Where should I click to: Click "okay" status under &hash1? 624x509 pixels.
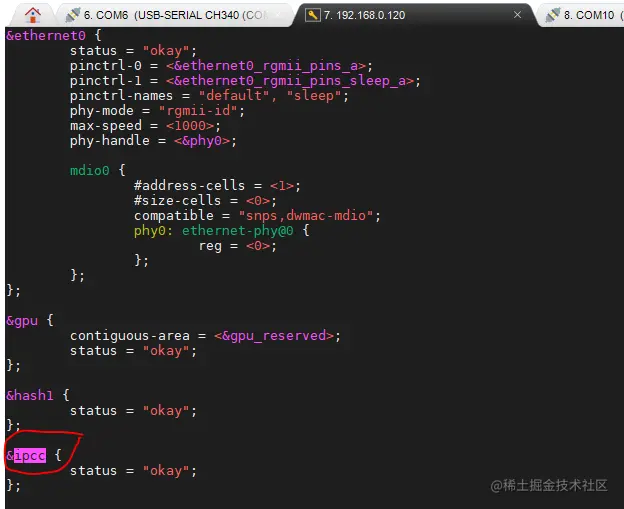tap(166, 411)
